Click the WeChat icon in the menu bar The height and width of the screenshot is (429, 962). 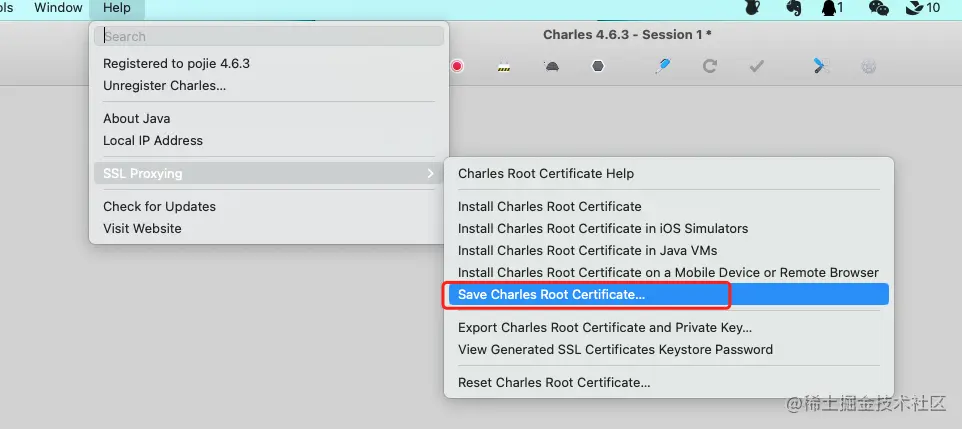click(x=879, y=8)
